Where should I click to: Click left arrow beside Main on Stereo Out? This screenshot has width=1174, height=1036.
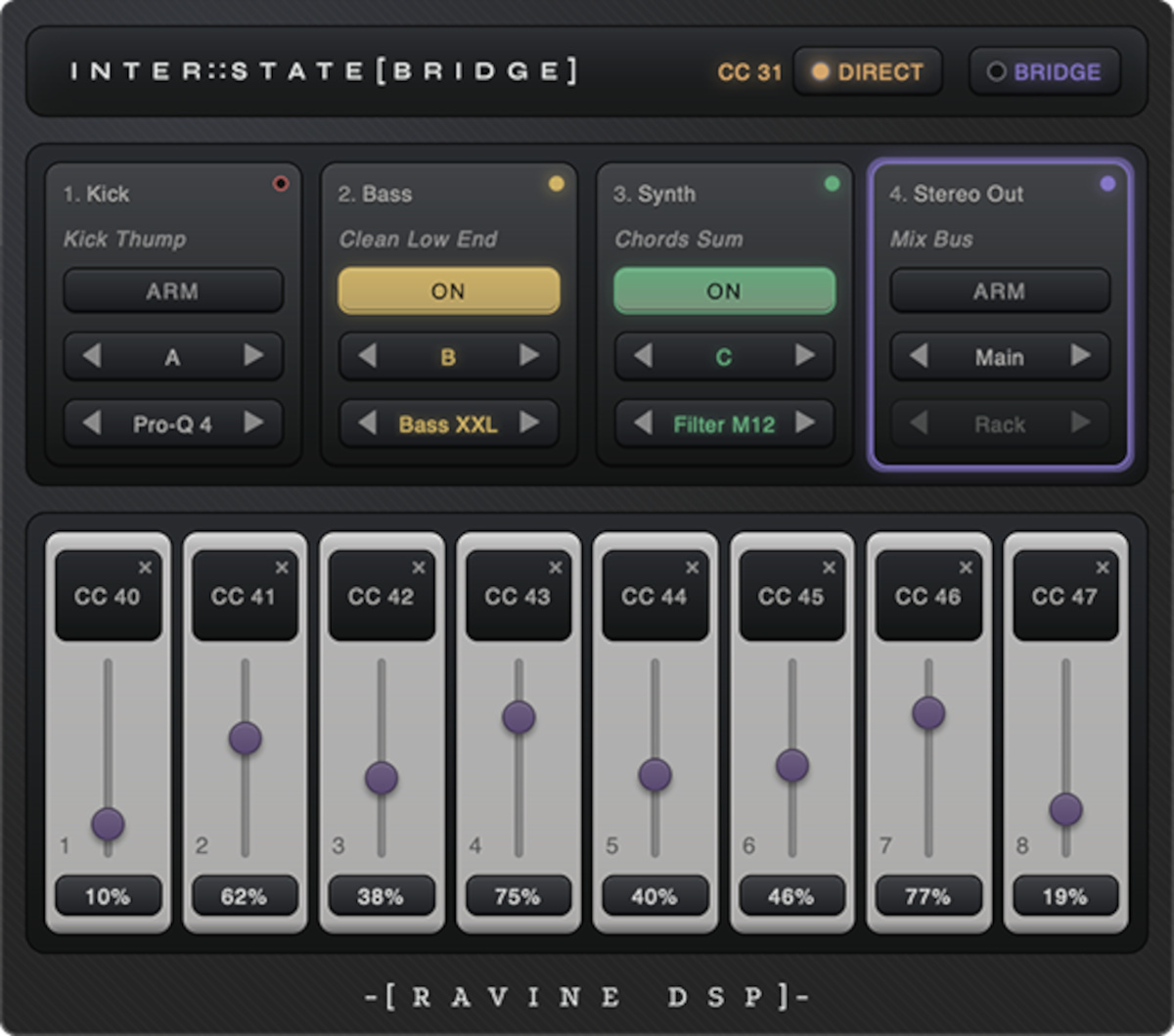point(918,356)
